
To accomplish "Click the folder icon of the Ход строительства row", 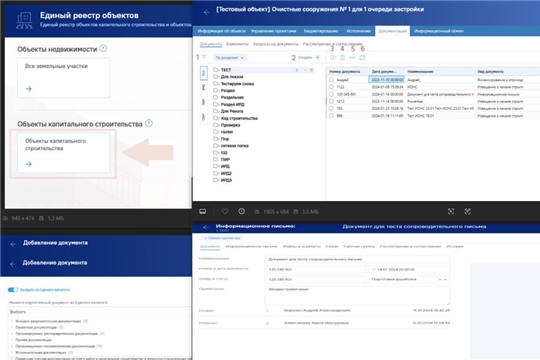I will pyautogui.click(x=216, y=118).
